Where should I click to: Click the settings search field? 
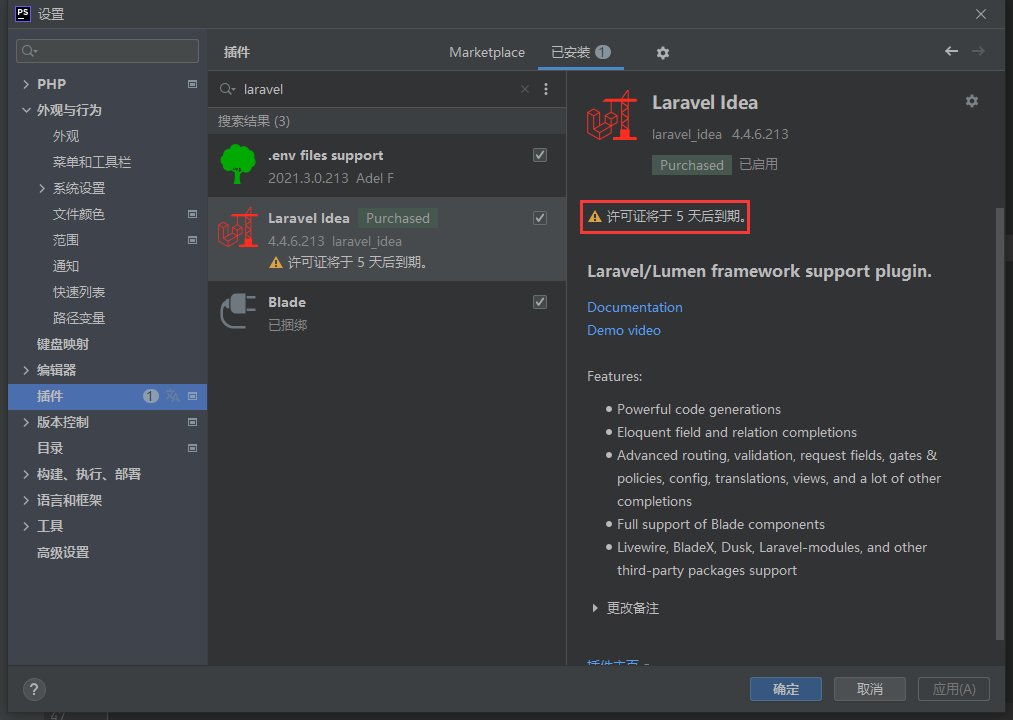107,50
